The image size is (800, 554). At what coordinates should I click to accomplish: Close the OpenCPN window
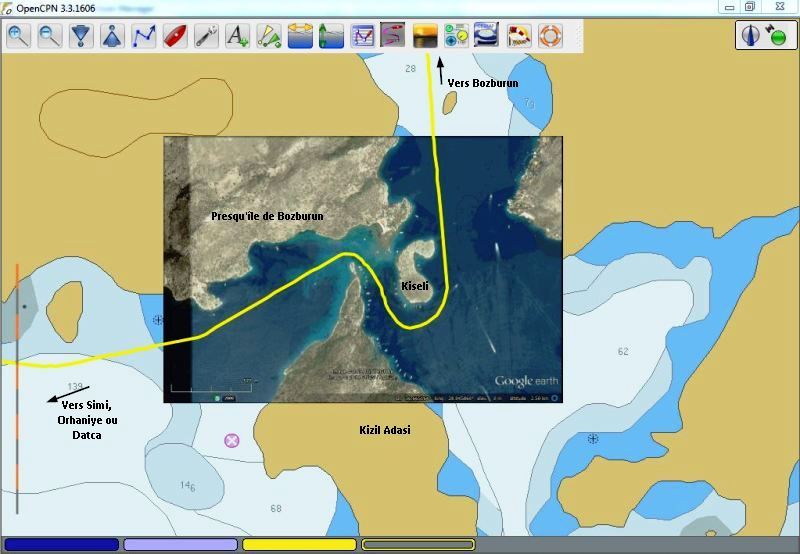click(780, 7)
